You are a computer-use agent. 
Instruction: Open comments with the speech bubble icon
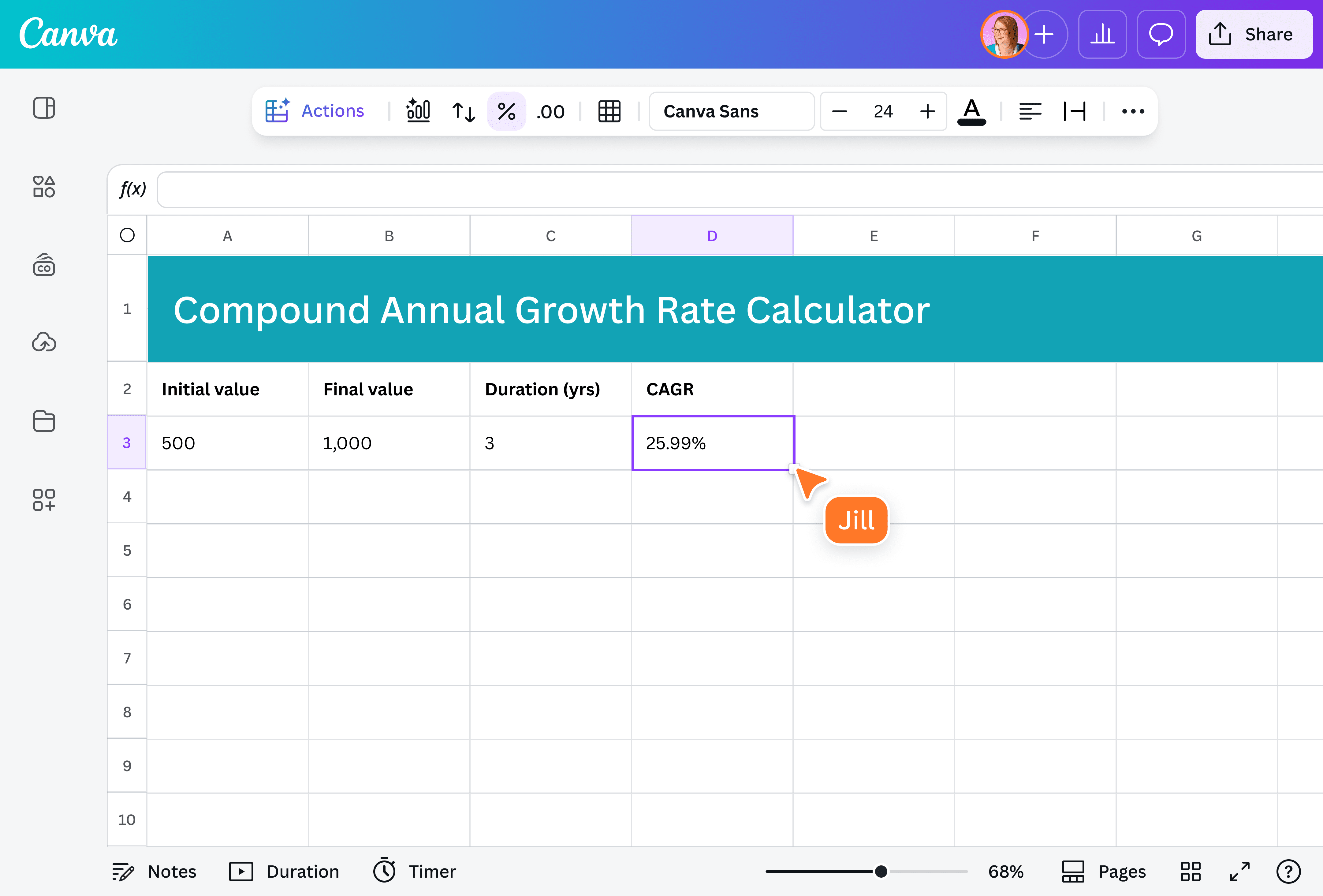(1161, 34)
